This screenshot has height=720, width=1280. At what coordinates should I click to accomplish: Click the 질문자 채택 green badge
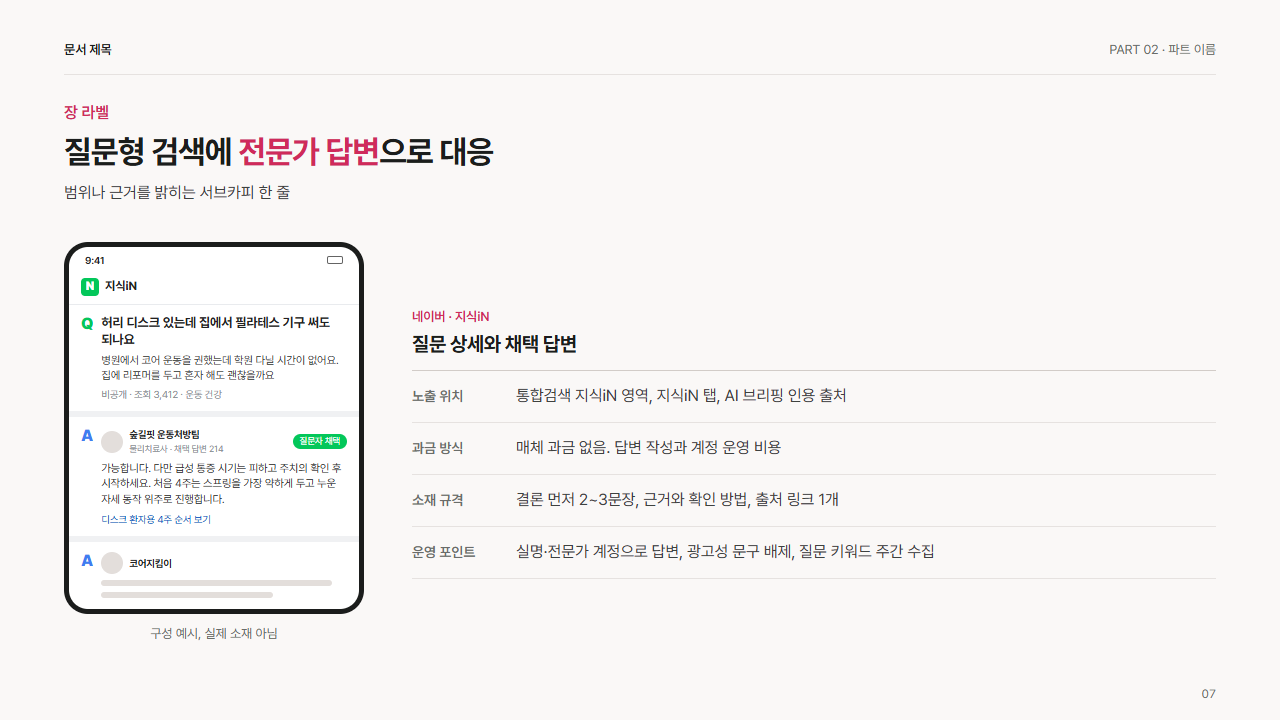(320, 441)
